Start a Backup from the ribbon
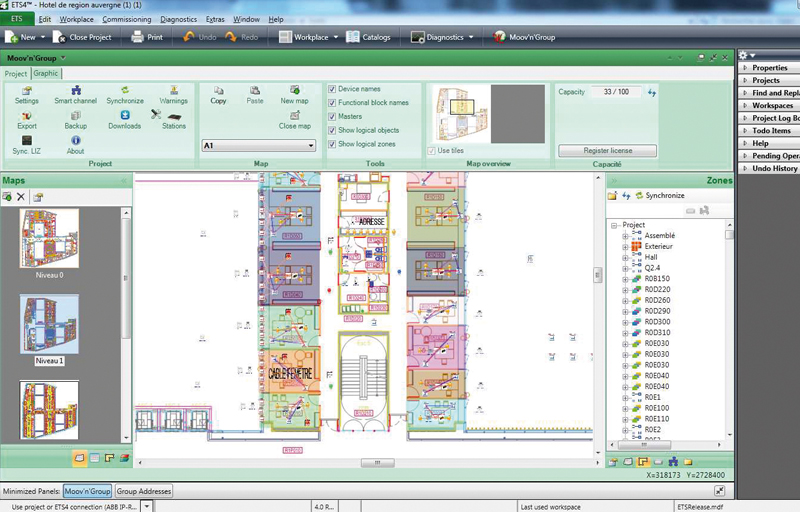Image resolution: width=800 pixels, height=512 pixels. (76, 120)
